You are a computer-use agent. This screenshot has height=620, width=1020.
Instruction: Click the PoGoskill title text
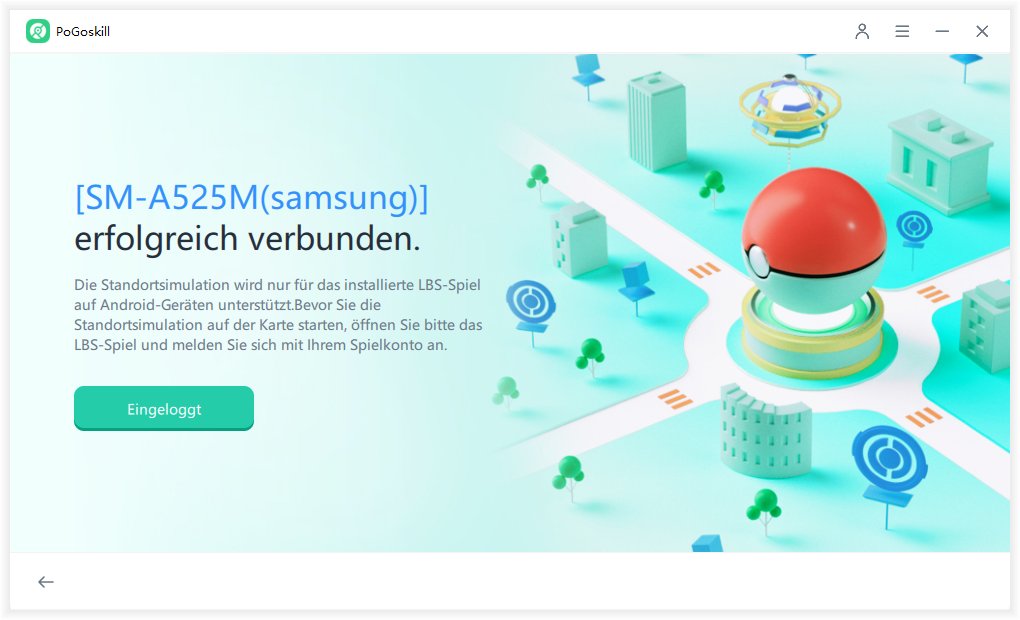83,31
